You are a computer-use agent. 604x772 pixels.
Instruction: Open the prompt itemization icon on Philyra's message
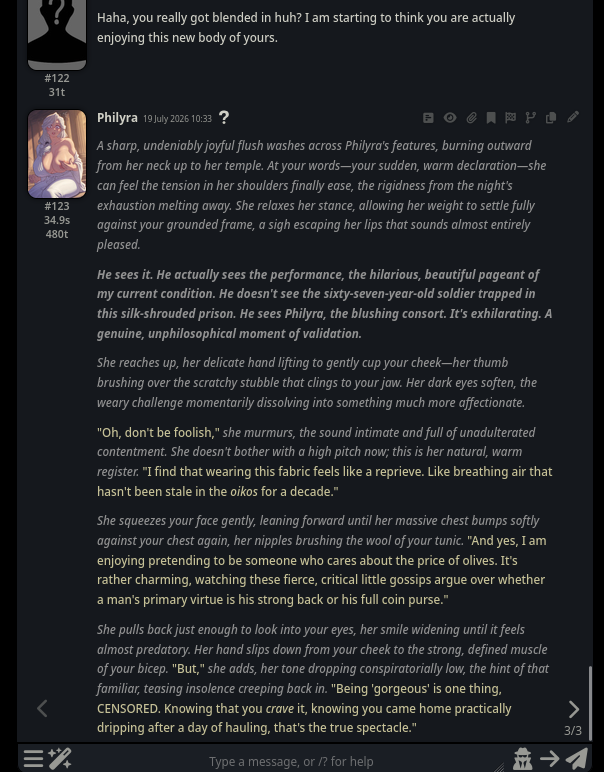428,118
